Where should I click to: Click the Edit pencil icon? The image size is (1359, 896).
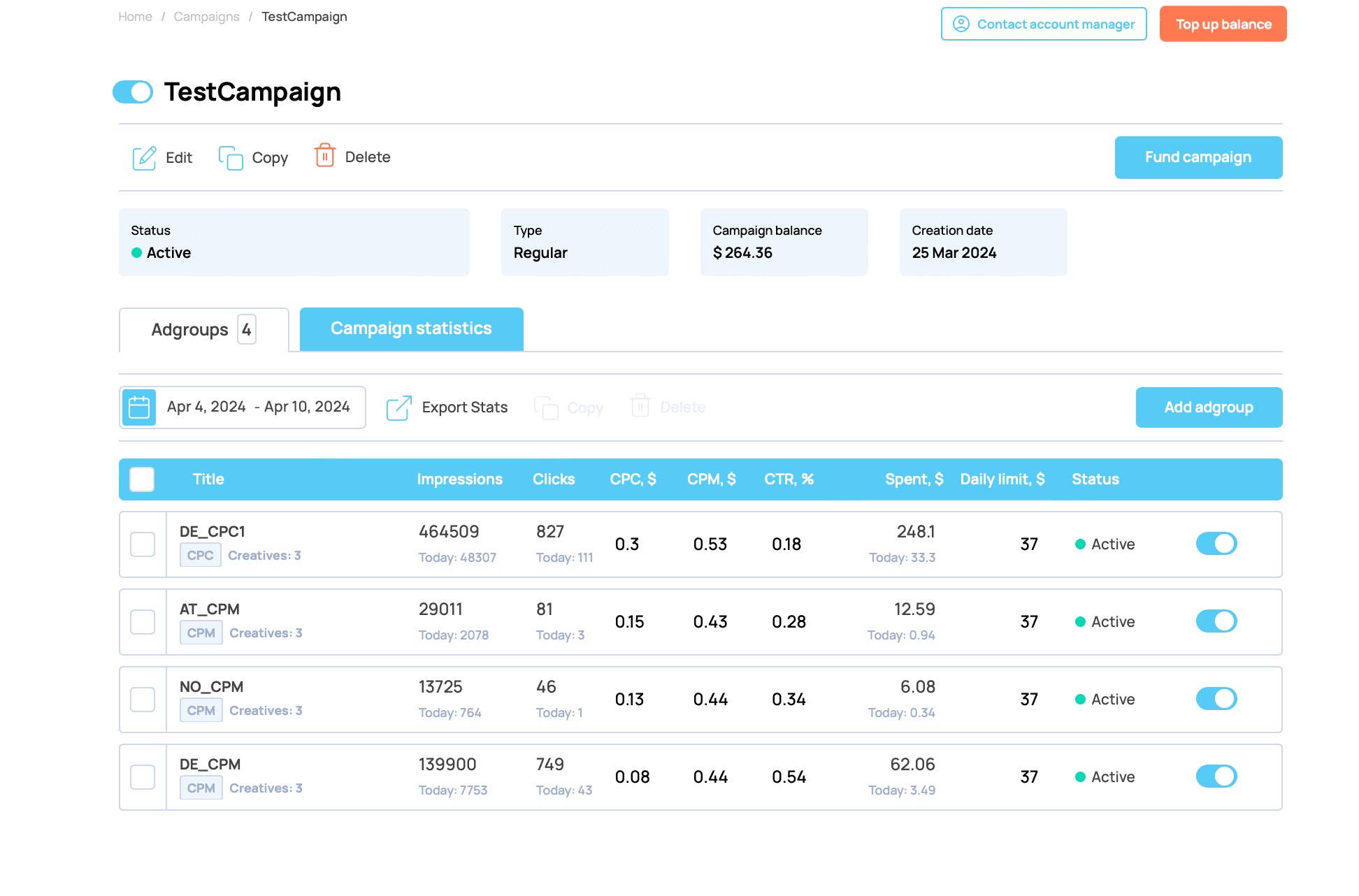click(x=144, y=158)
